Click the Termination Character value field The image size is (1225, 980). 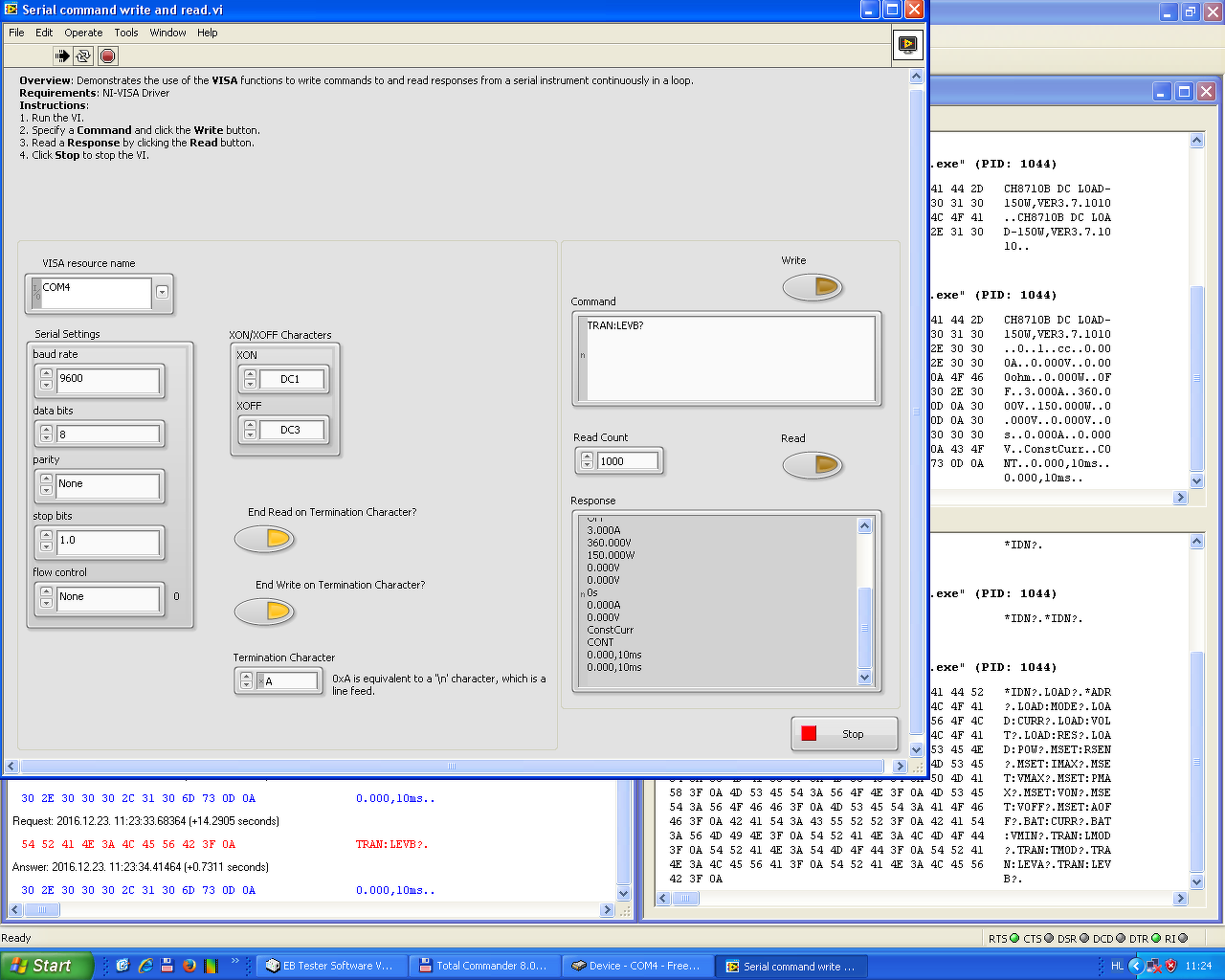point(290,681)
